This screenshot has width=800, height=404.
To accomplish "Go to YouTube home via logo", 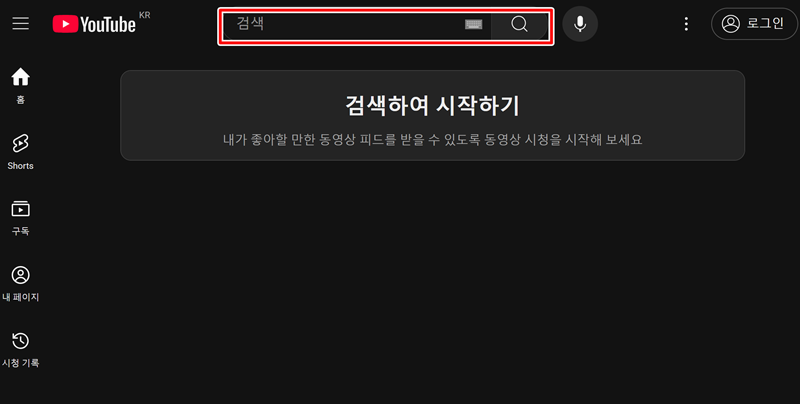I will [x=94, y=24].
